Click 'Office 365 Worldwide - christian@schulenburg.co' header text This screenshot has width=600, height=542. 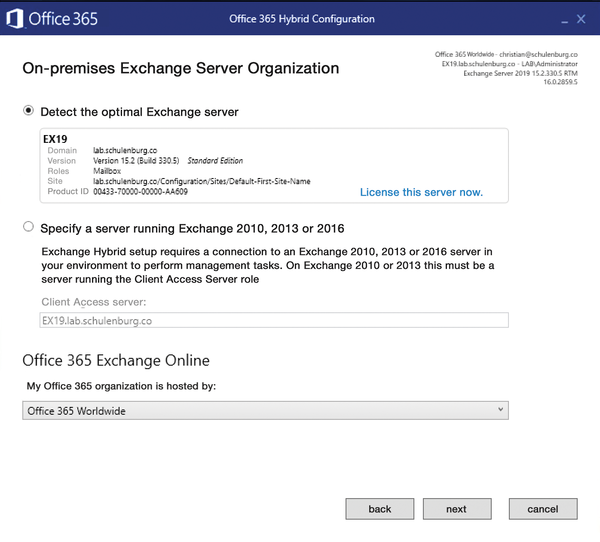point(506,54)
